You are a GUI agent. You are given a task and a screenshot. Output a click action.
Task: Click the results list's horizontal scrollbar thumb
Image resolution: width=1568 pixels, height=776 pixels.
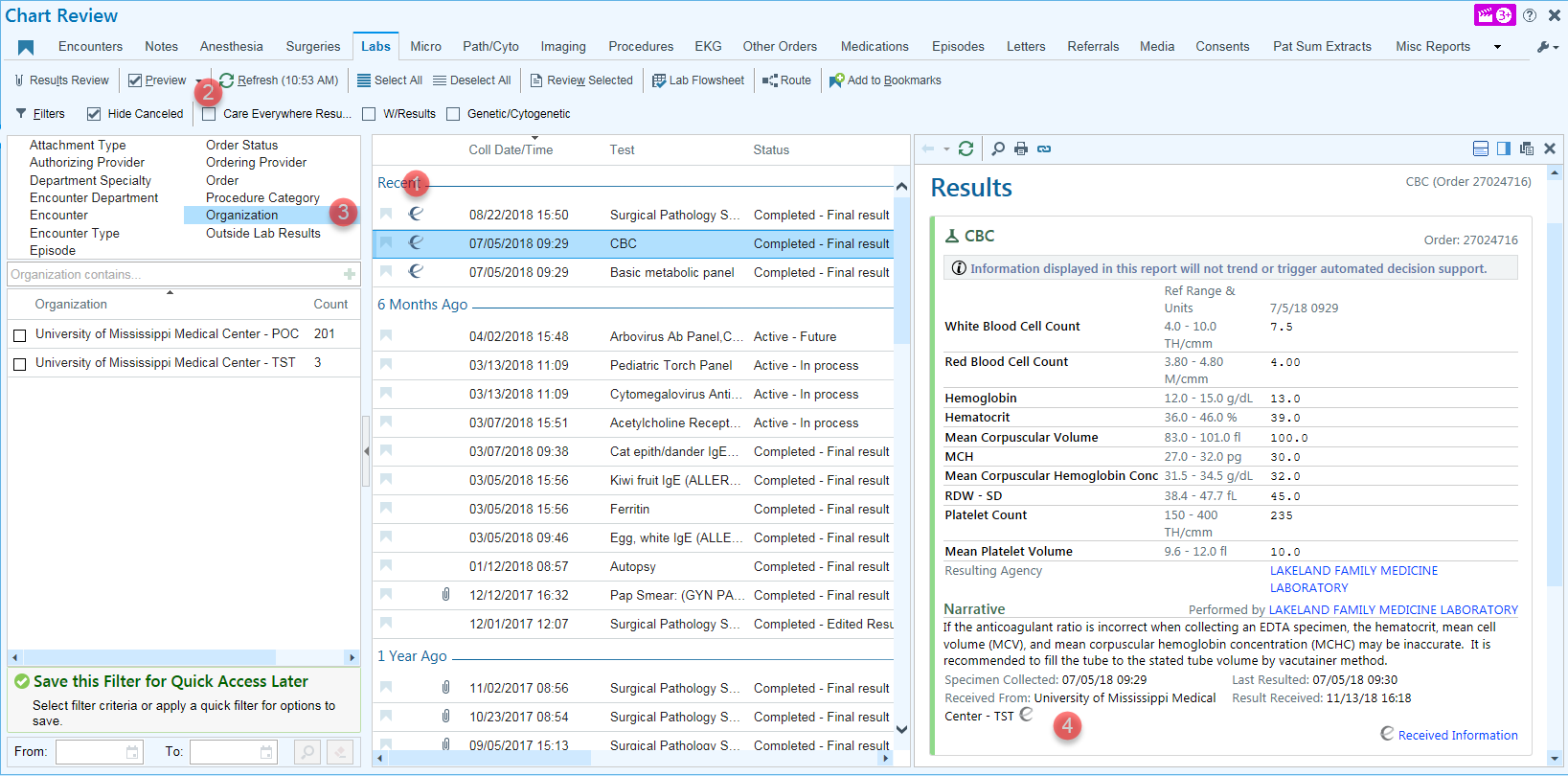click(x=489, y=758)
